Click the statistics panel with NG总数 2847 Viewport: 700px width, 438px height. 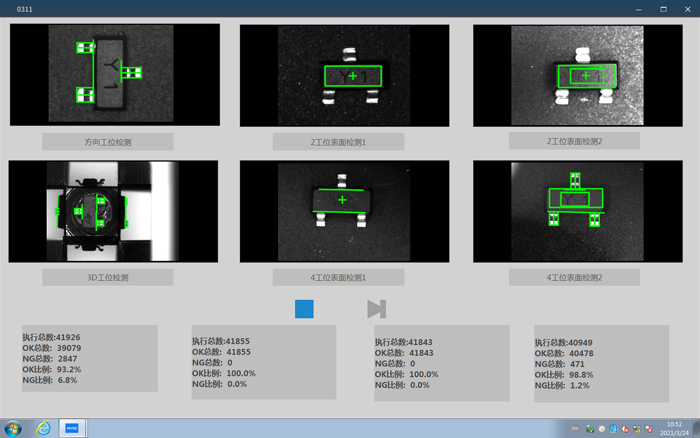[x=90, y=359]
